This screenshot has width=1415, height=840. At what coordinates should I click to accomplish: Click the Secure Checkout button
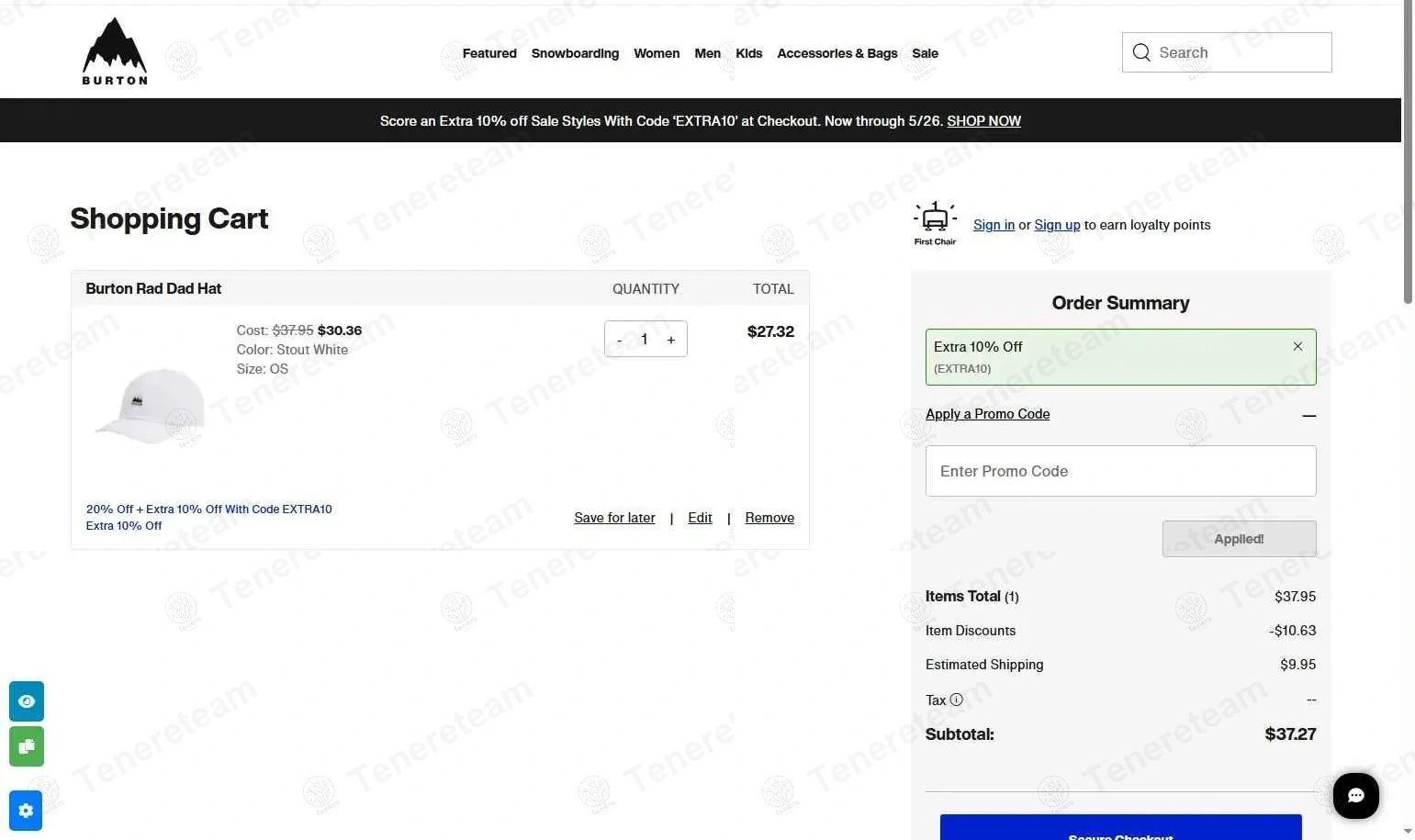[1120, 827]
